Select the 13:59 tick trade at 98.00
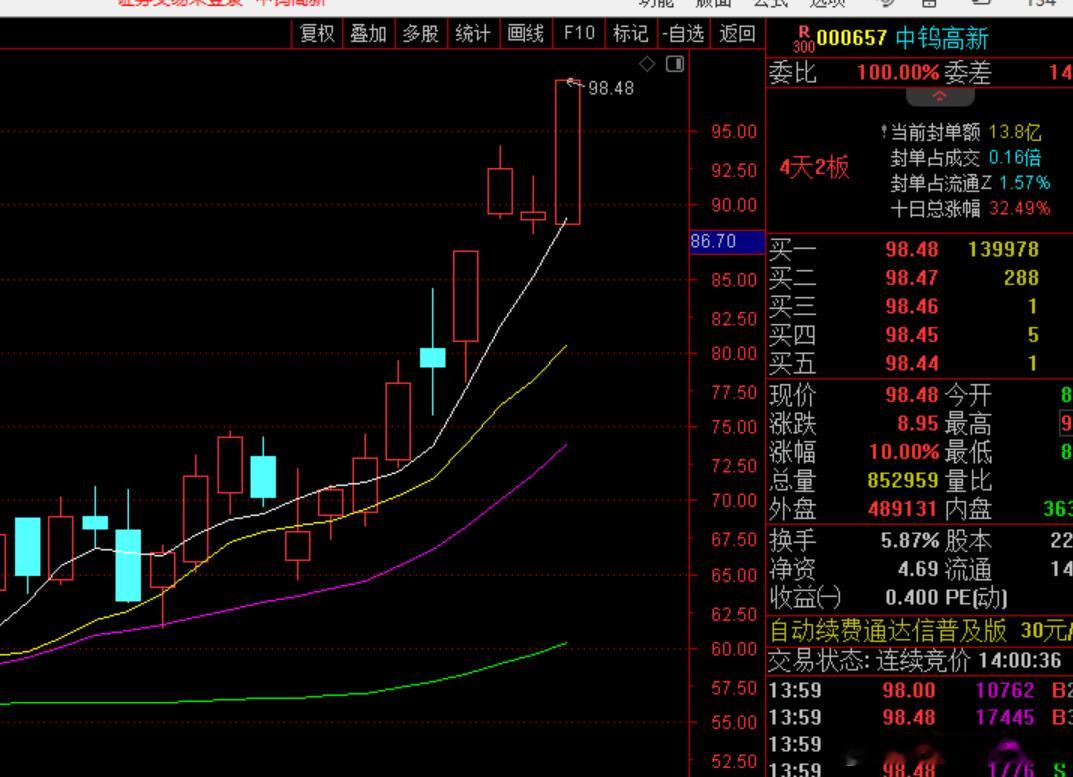Image resolution: width=1073 pixels, height=777 pixels. tap(920, 690)
